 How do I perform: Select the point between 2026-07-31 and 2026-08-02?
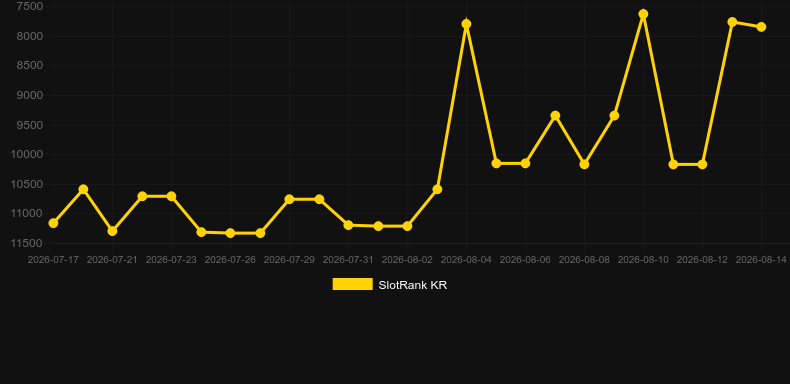(378, 226)
